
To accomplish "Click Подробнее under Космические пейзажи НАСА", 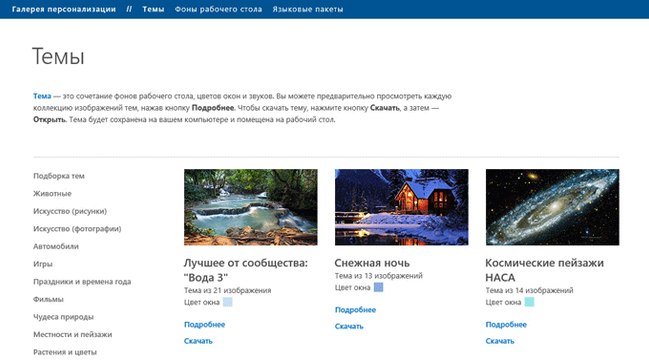I will tap(506, 324).
